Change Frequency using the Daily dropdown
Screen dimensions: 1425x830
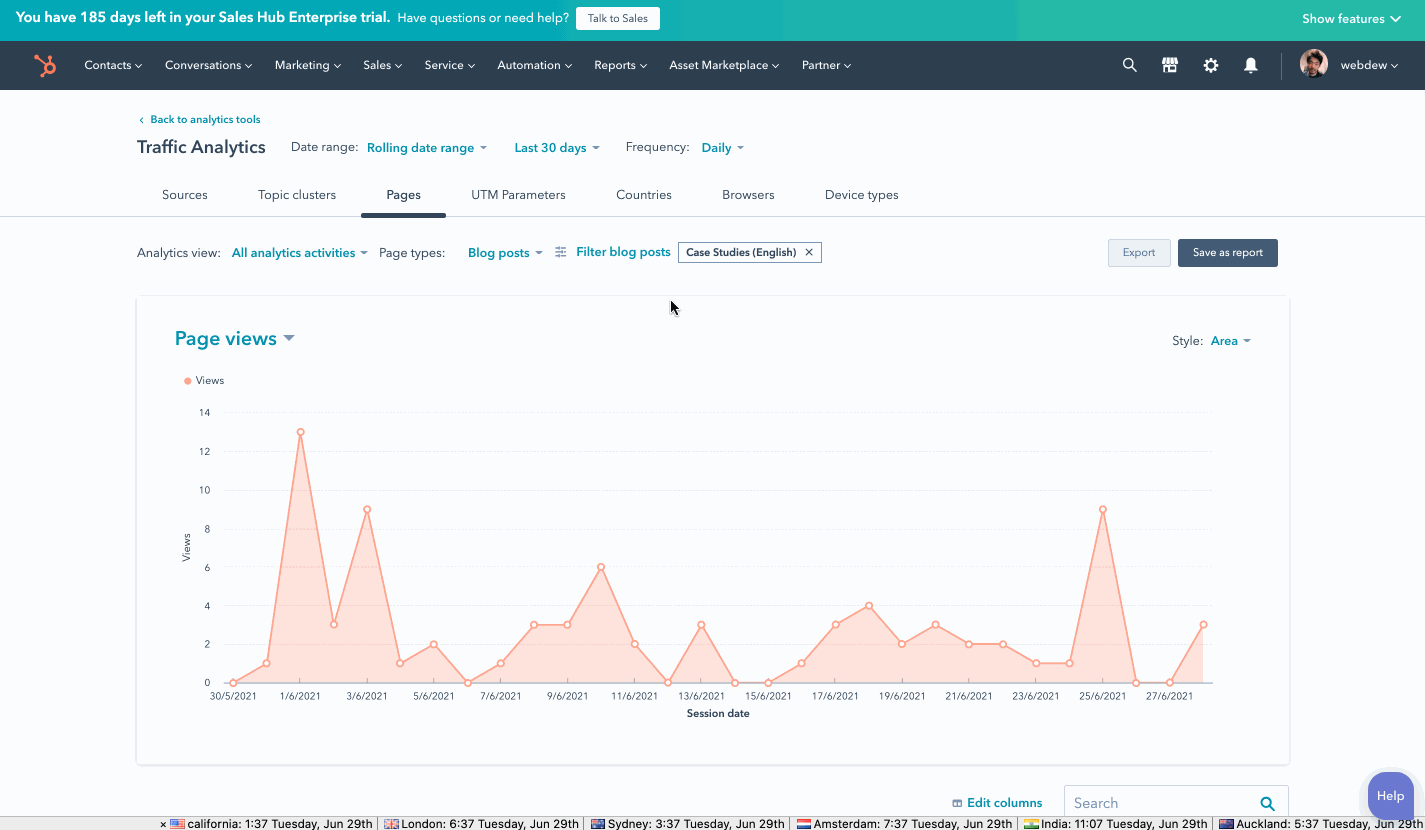point(721,147)
